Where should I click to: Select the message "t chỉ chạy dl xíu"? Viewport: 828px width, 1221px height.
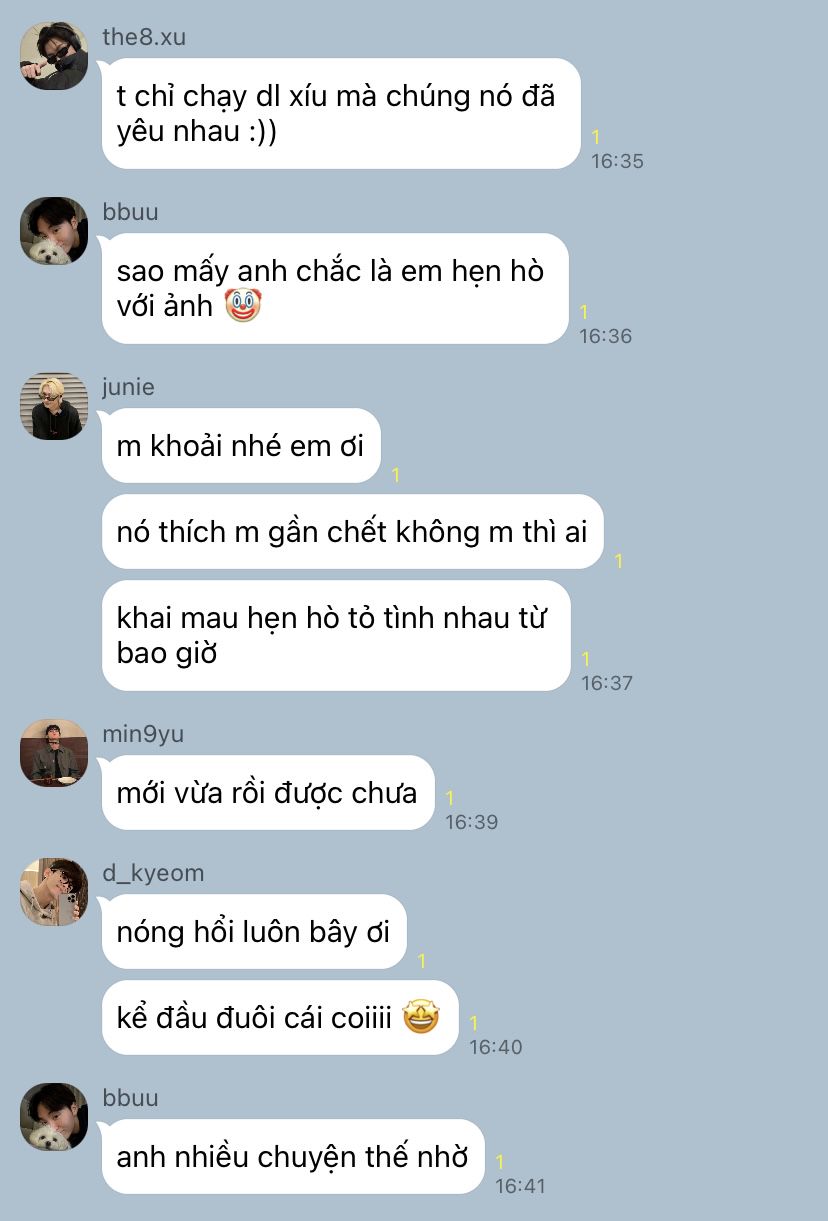(341, 114)
